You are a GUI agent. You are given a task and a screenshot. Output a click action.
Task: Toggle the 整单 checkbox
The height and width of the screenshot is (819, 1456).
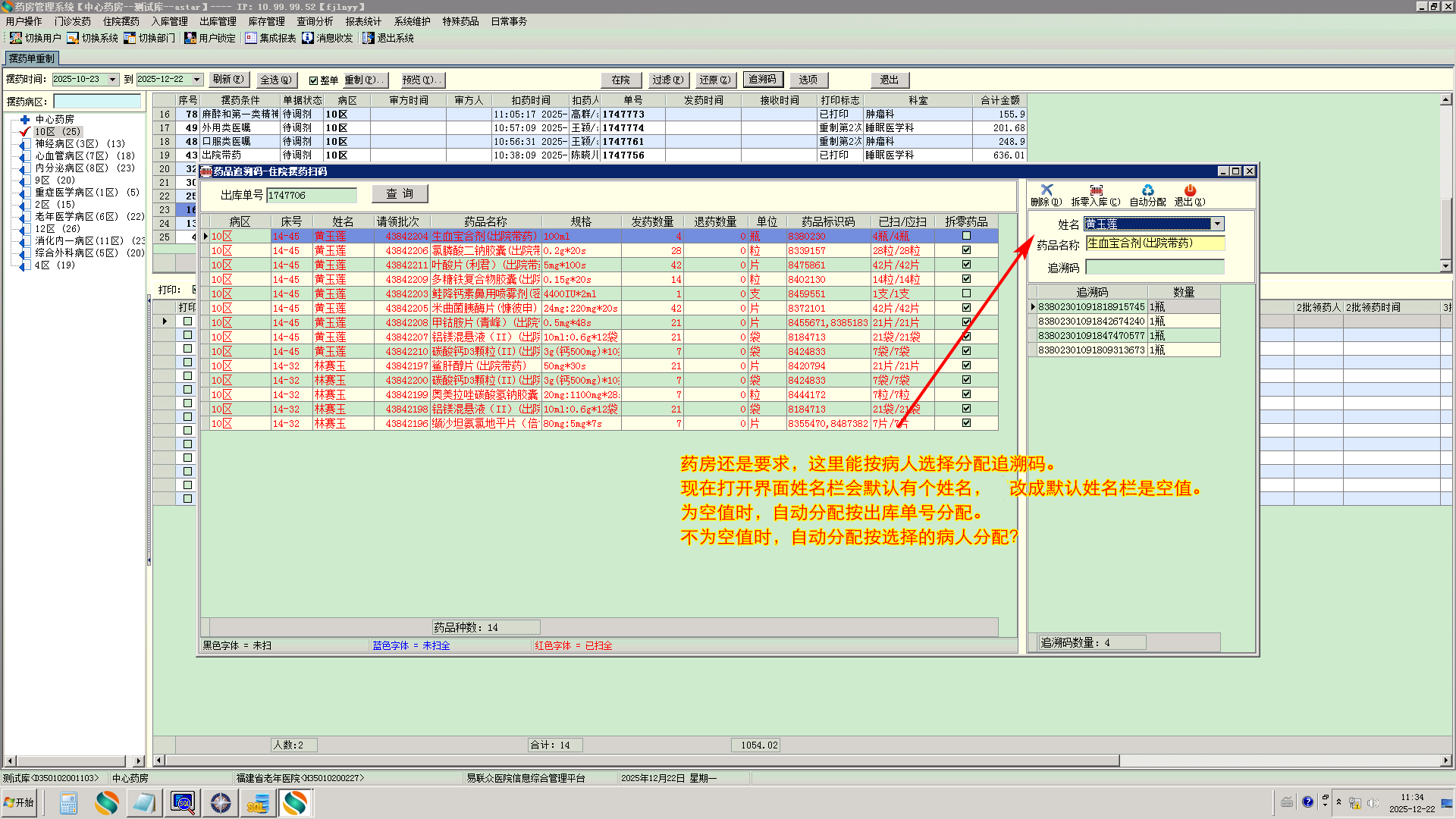click(x=313, y=80)
